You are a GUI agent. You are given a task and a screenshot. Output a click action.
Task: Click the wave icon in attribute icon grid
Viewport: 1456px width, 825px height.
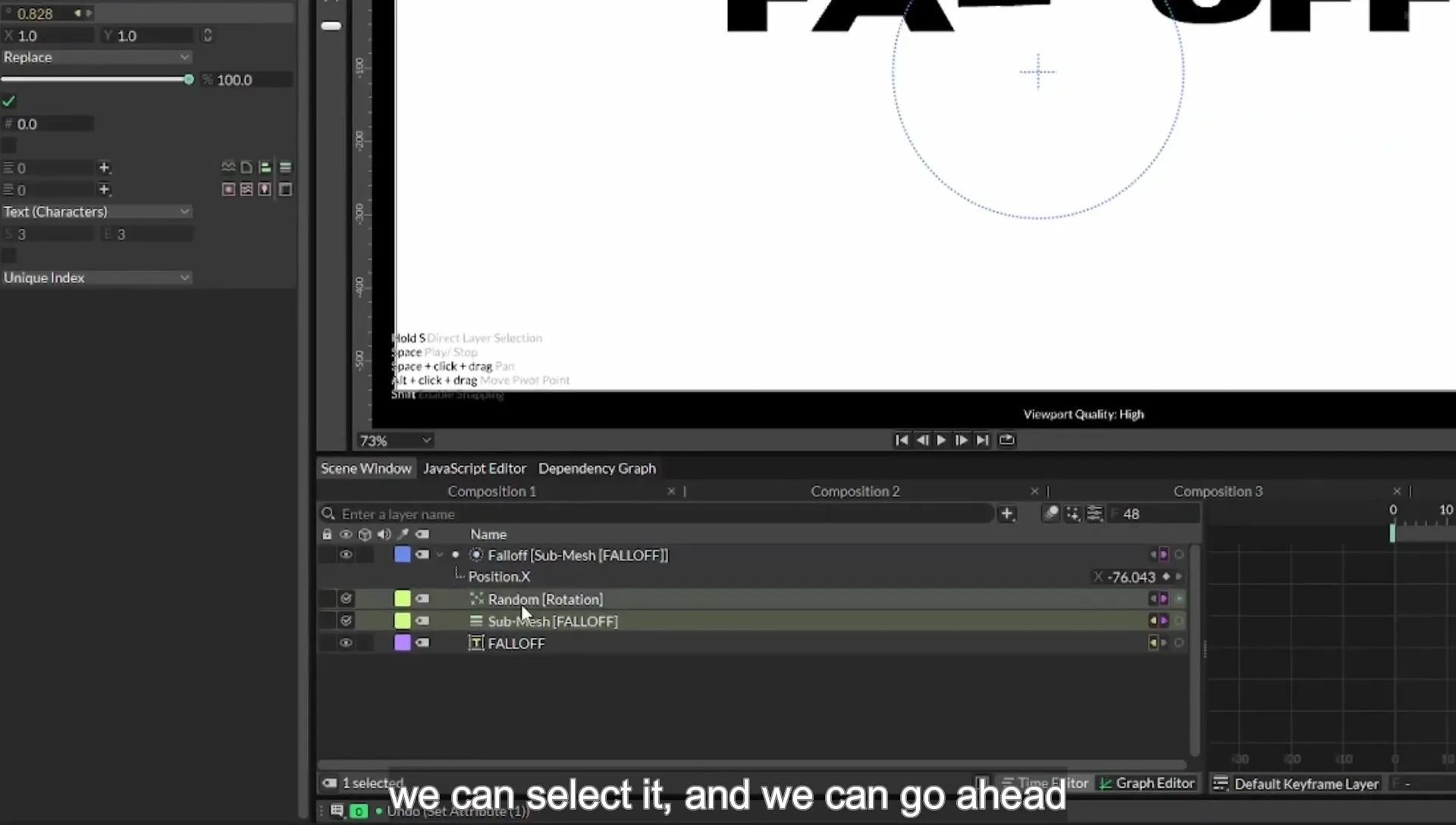pyautogui.click(x=228, y=167)
